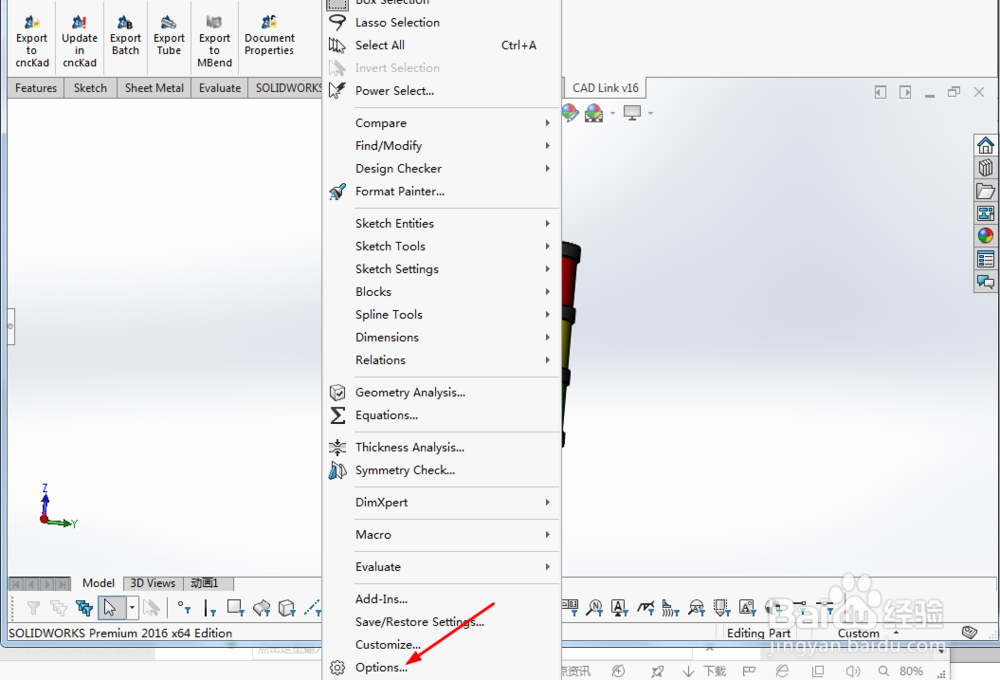The width and height of the screenshot is (1000, 680).
Task: Open the SOLIDWORKS Forum chat task pane tab
Action: 985,281
